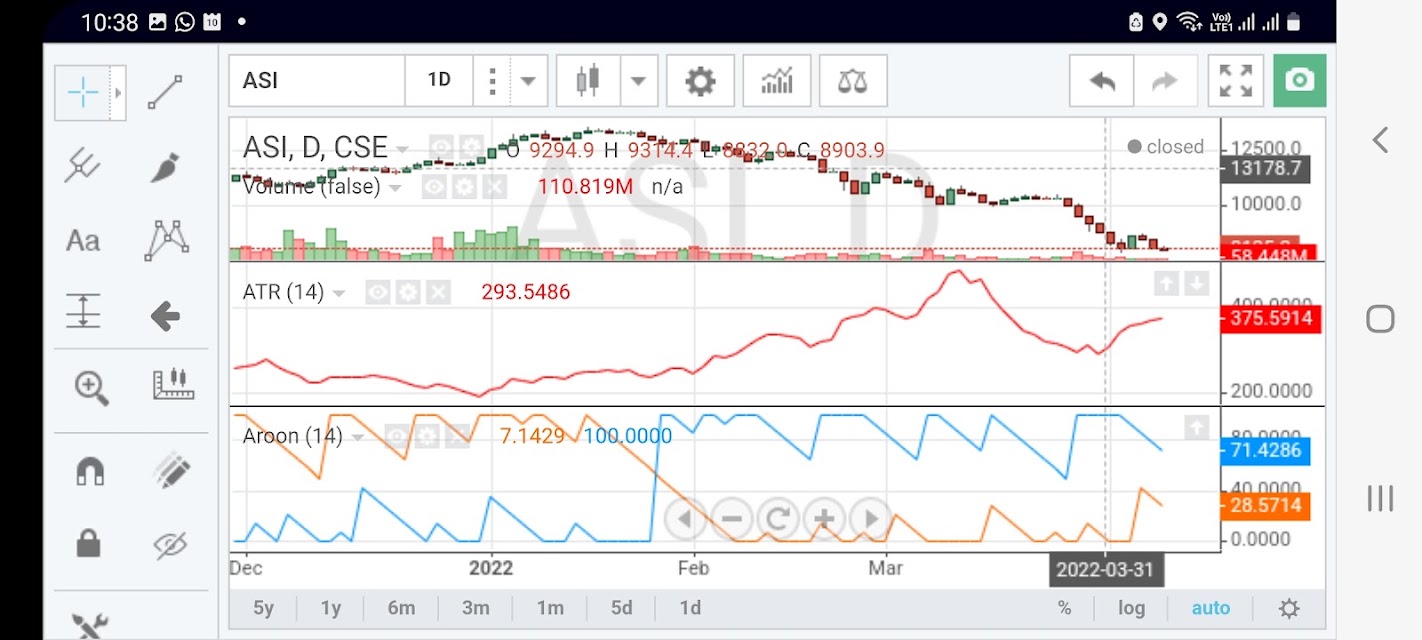Open the compare symbols scale icon

tap(852, 81)
